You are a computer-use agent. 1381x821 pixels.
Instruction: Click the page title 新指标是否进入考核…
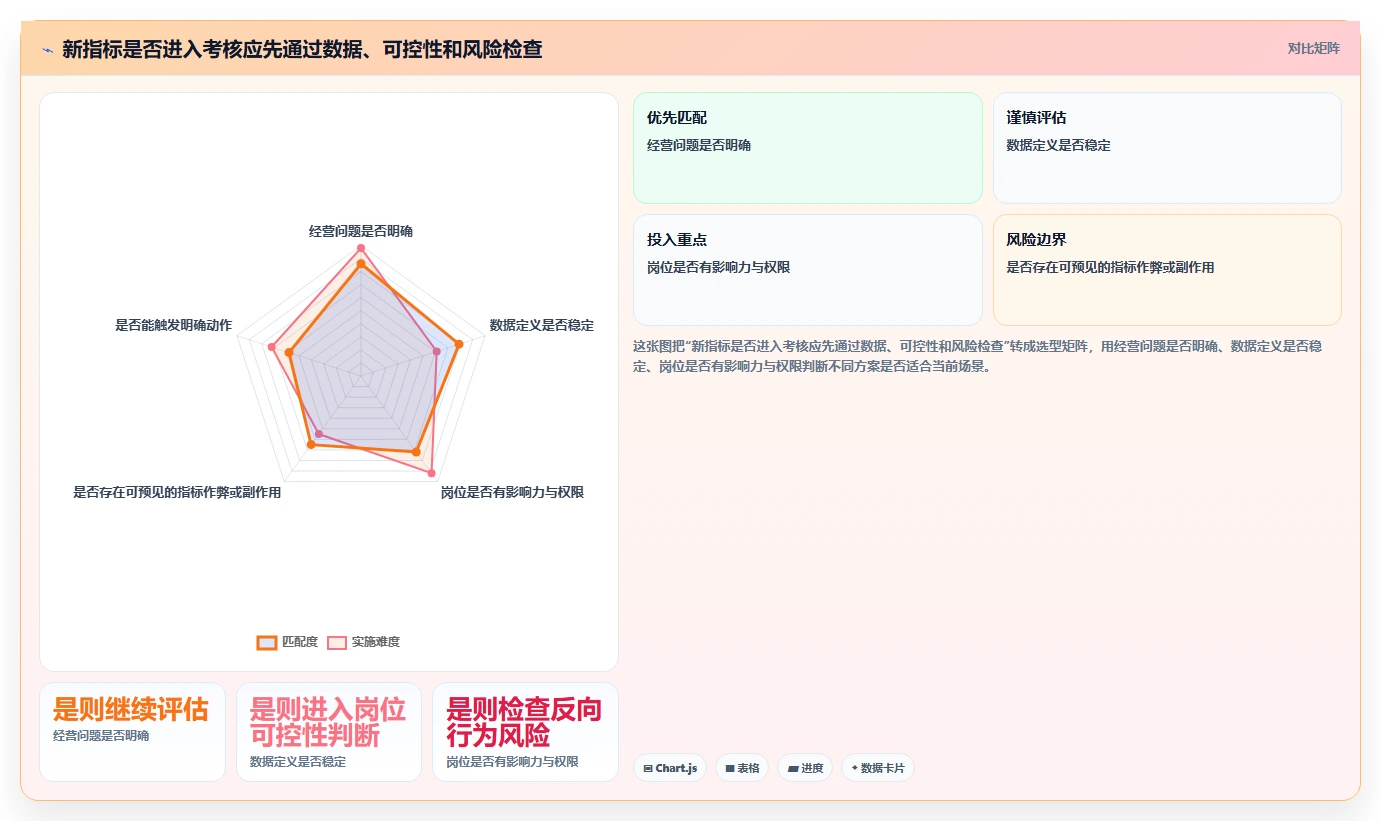(x=302, y=49)
